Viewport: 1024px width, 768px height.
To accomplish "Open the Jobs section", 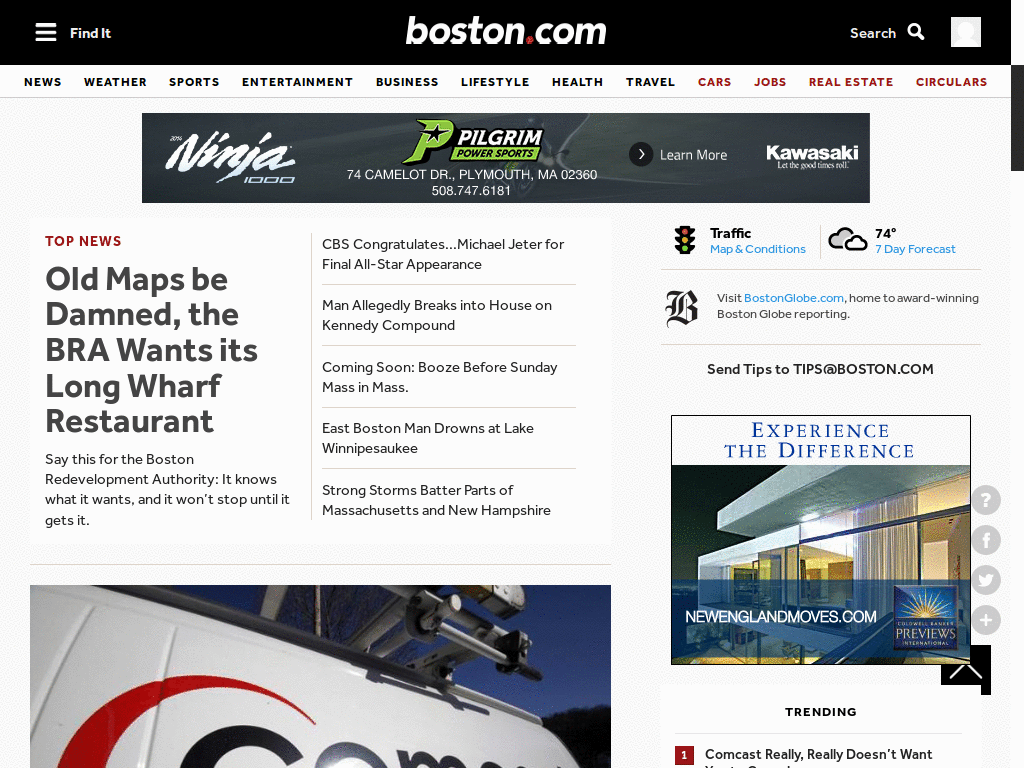I will [770, 82].
